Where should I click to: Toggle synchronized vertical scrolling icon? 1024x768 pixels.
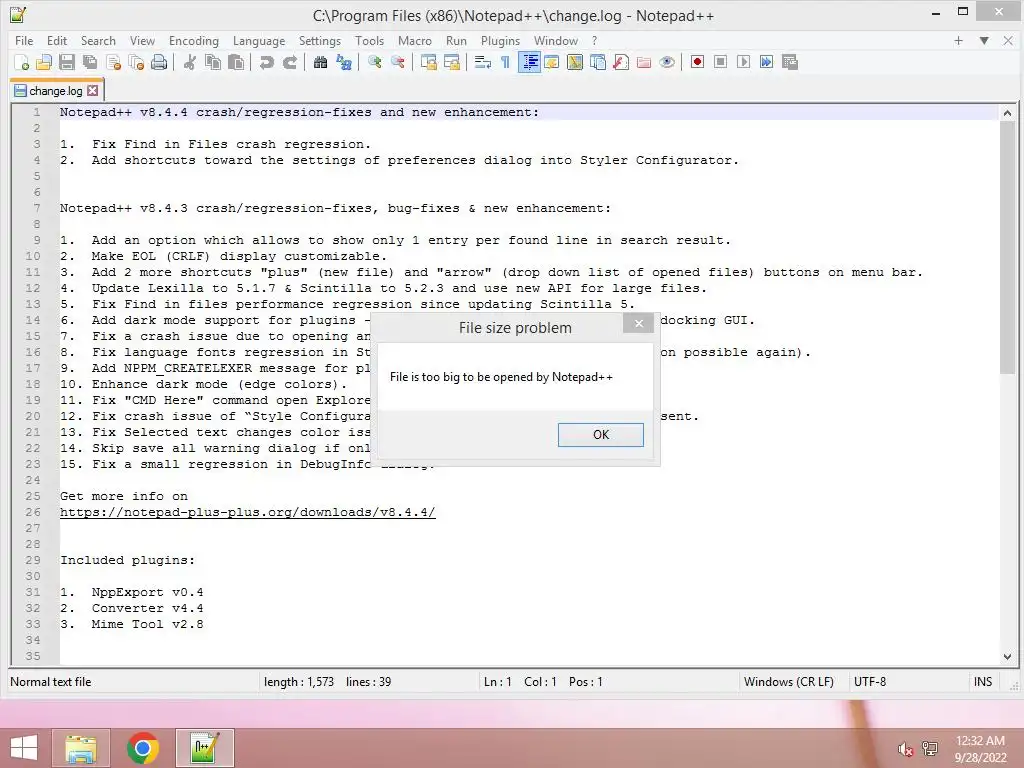pos(428,62)
